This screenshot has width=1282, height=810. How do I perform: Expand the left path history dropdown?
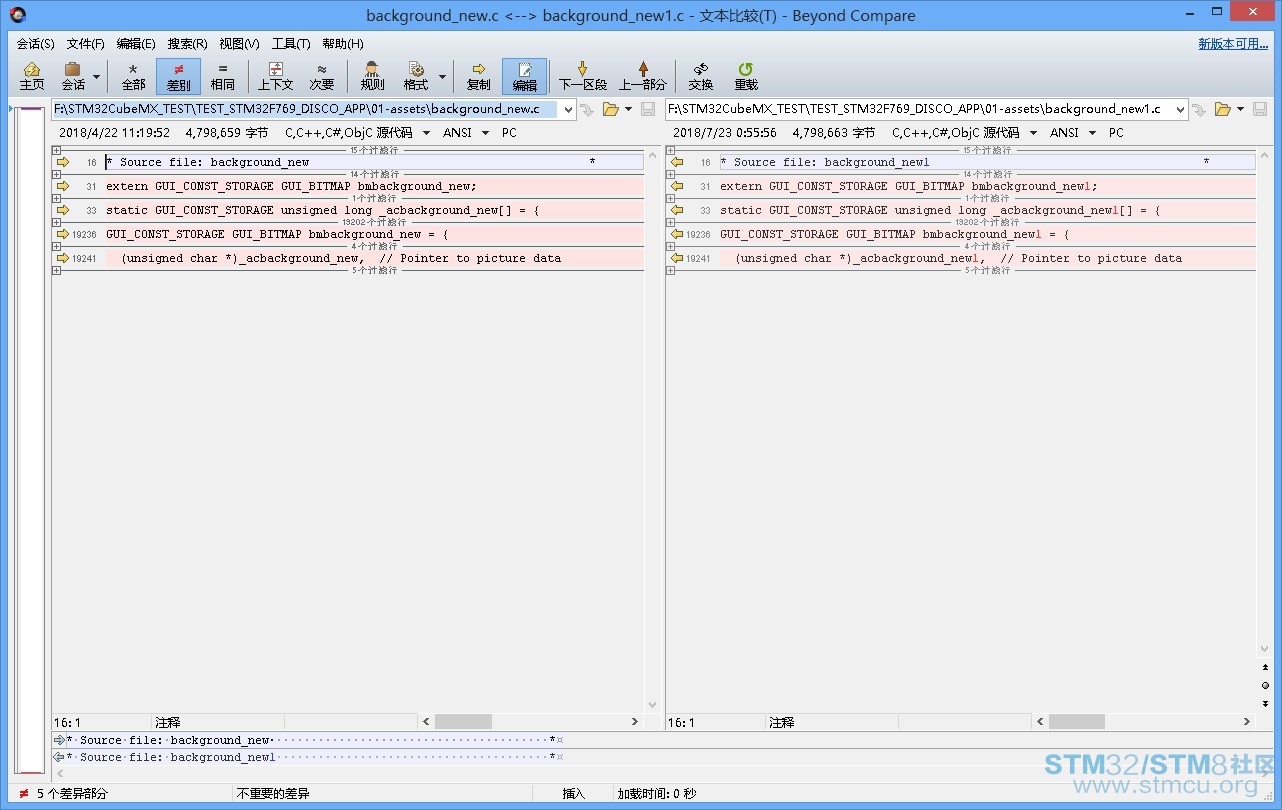[569, 109]
